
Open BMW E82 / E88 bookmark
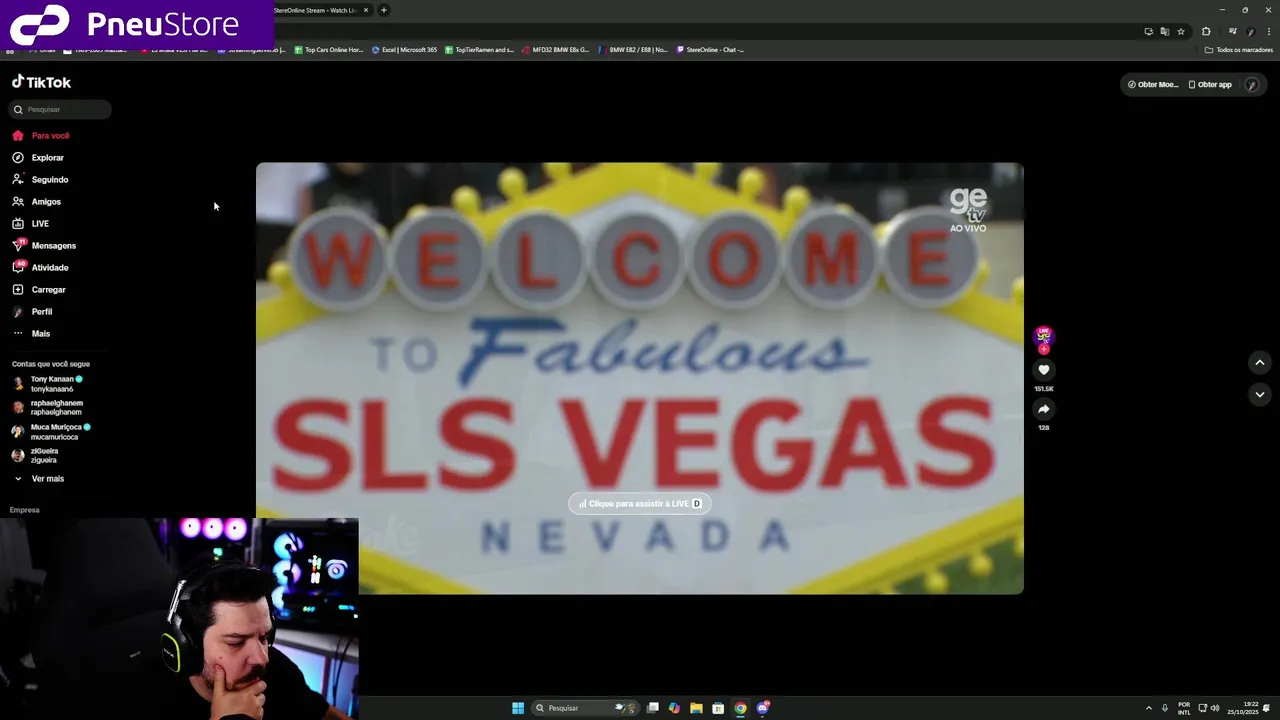point(633,50)
